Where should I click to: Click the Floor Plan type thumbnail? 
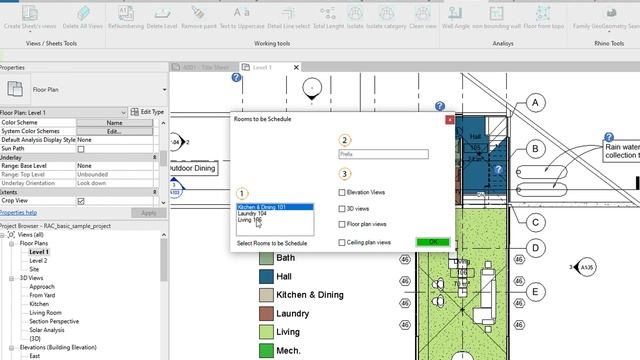pos(15,89)
